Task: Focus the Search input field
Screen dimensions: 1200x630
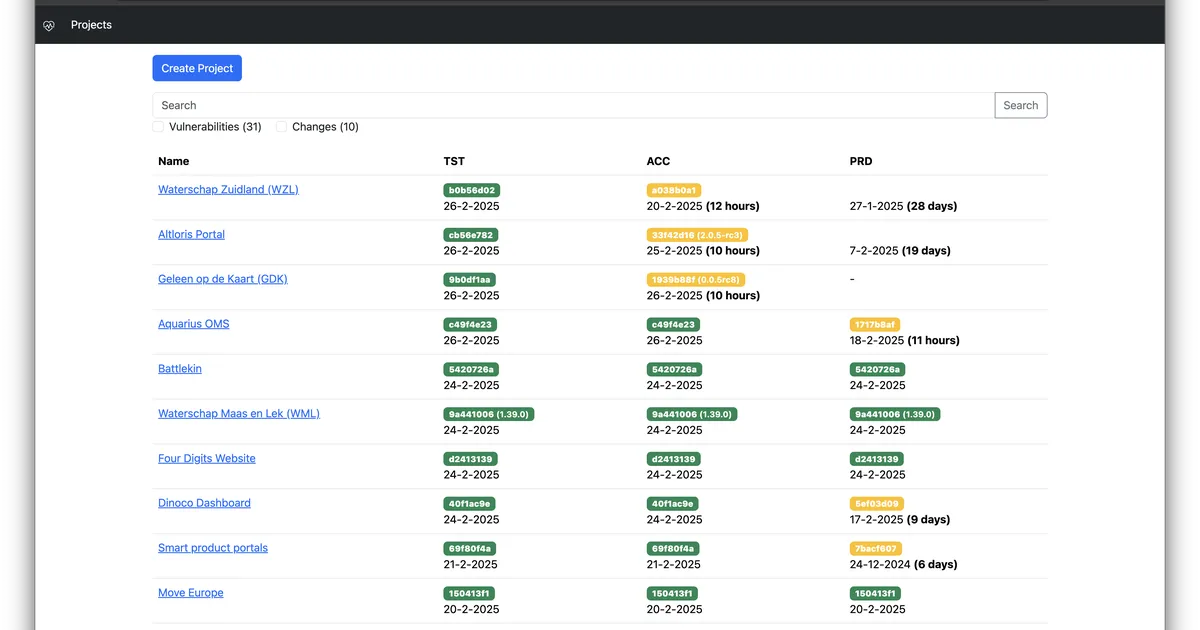Action: click(573, 105)
